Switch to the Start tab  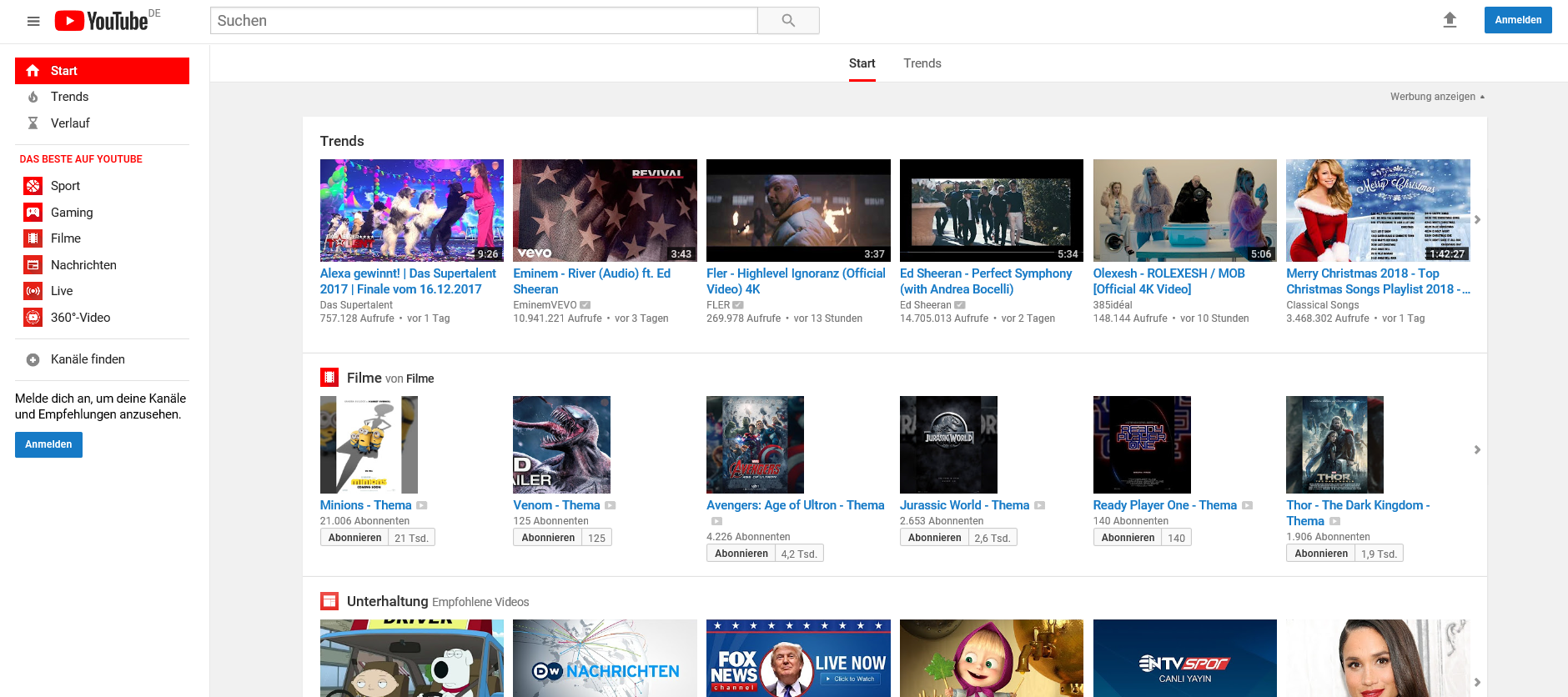(862, 63)
